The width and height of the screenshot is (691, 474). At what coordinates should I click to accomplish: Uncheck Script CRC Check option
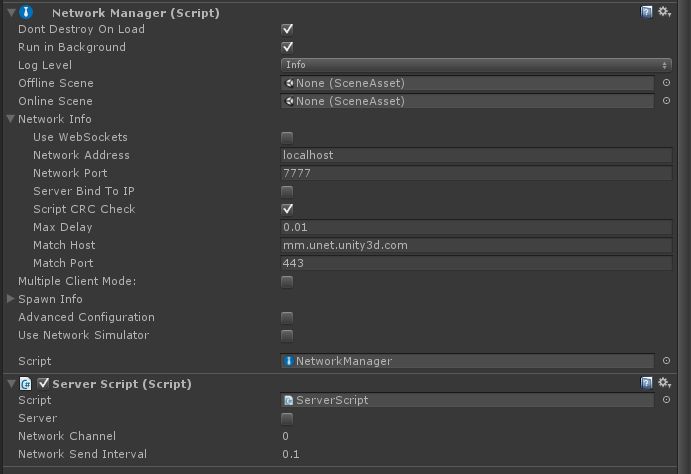point(287,209)
